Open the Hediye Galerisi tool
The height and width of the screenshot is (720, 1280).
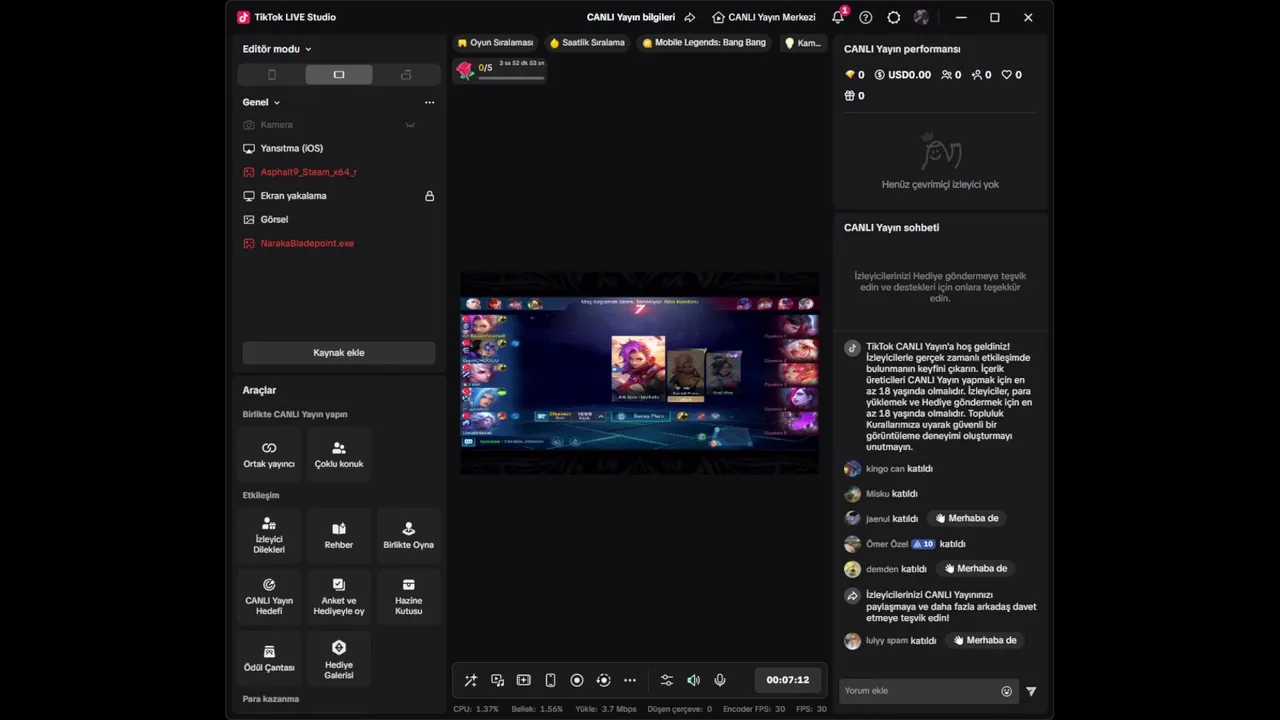[339, 658]
